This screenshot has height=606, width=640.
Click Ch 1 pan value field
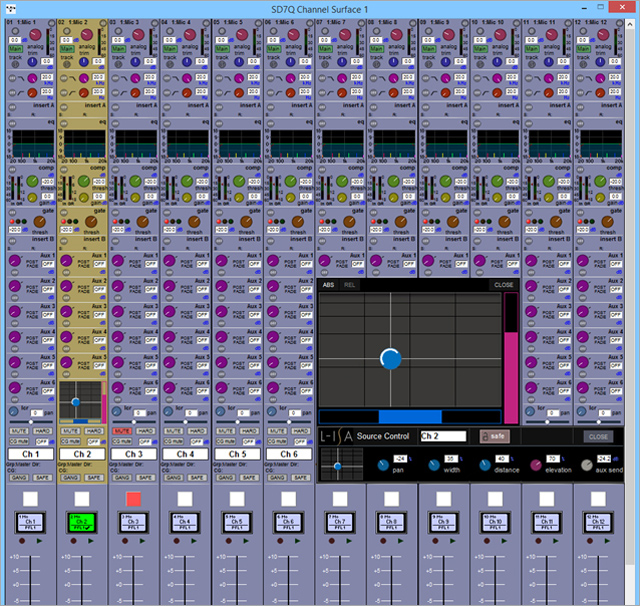[36, 413]
